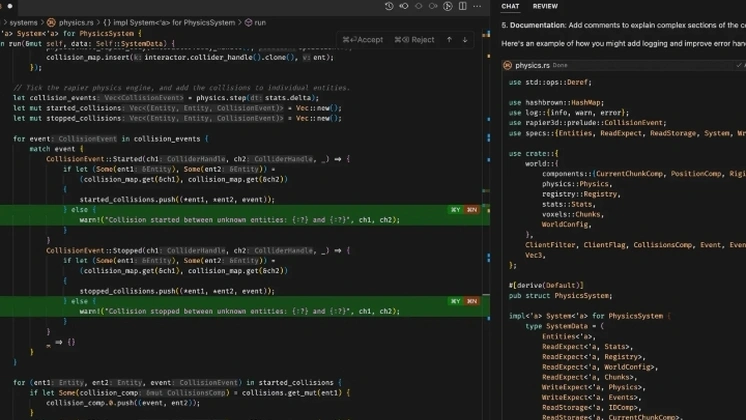This screenshot has width=746, height=420.
Task: Go to next change with down arrow
Action: [x=465, y=40]
